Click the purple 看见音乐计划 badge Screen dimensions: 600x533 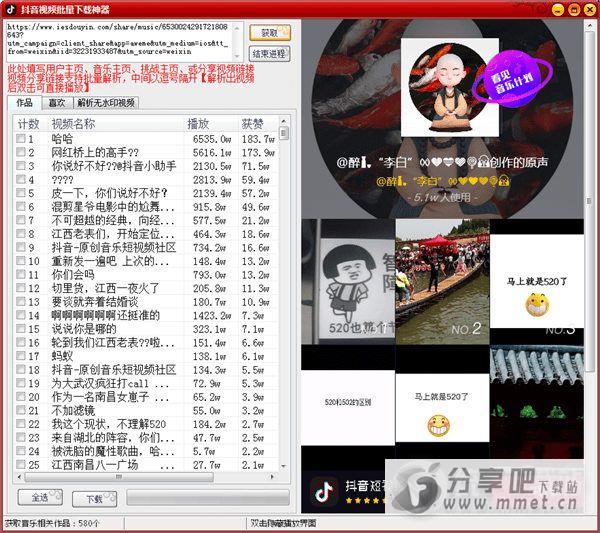tap(512, 81)
